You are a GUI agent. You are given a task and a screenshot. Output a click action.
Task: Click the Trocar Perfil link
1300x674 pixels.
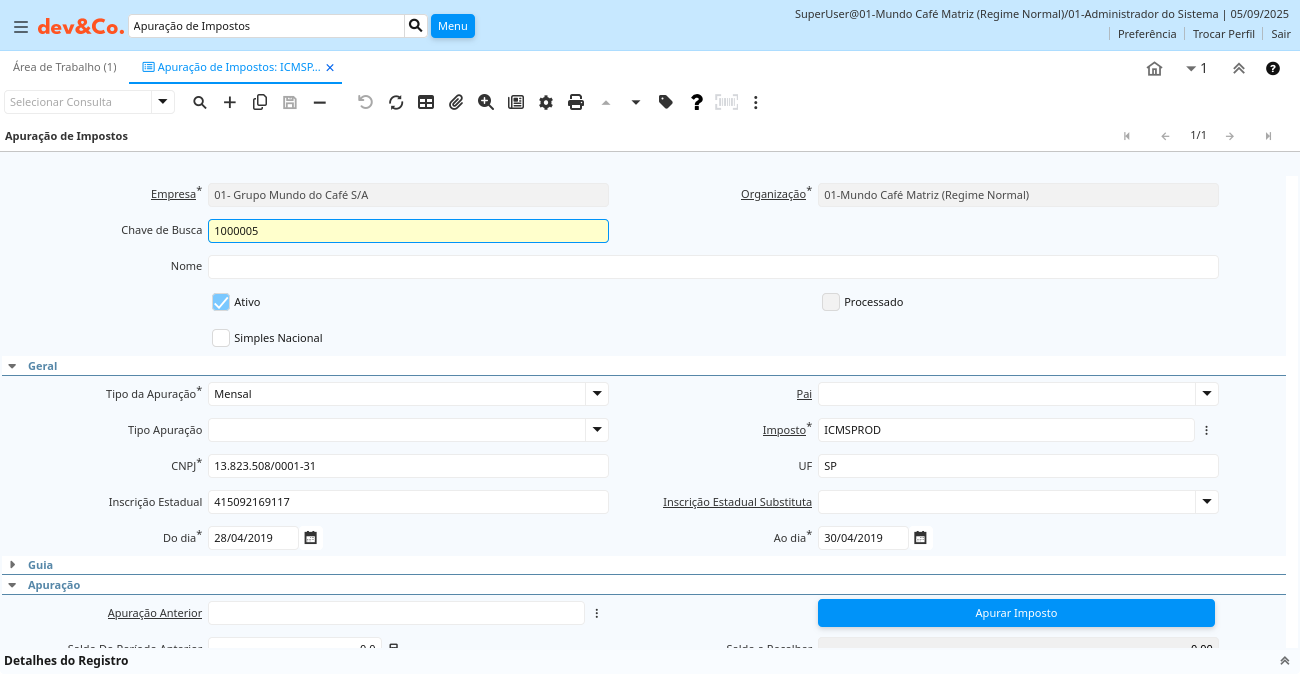(x=1223, y=34)
